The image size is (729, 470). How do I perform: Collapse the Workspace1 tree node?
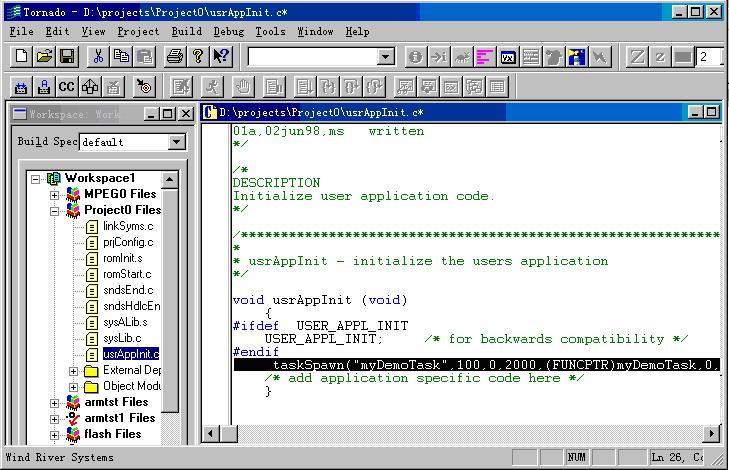click(x=35, y=179)
